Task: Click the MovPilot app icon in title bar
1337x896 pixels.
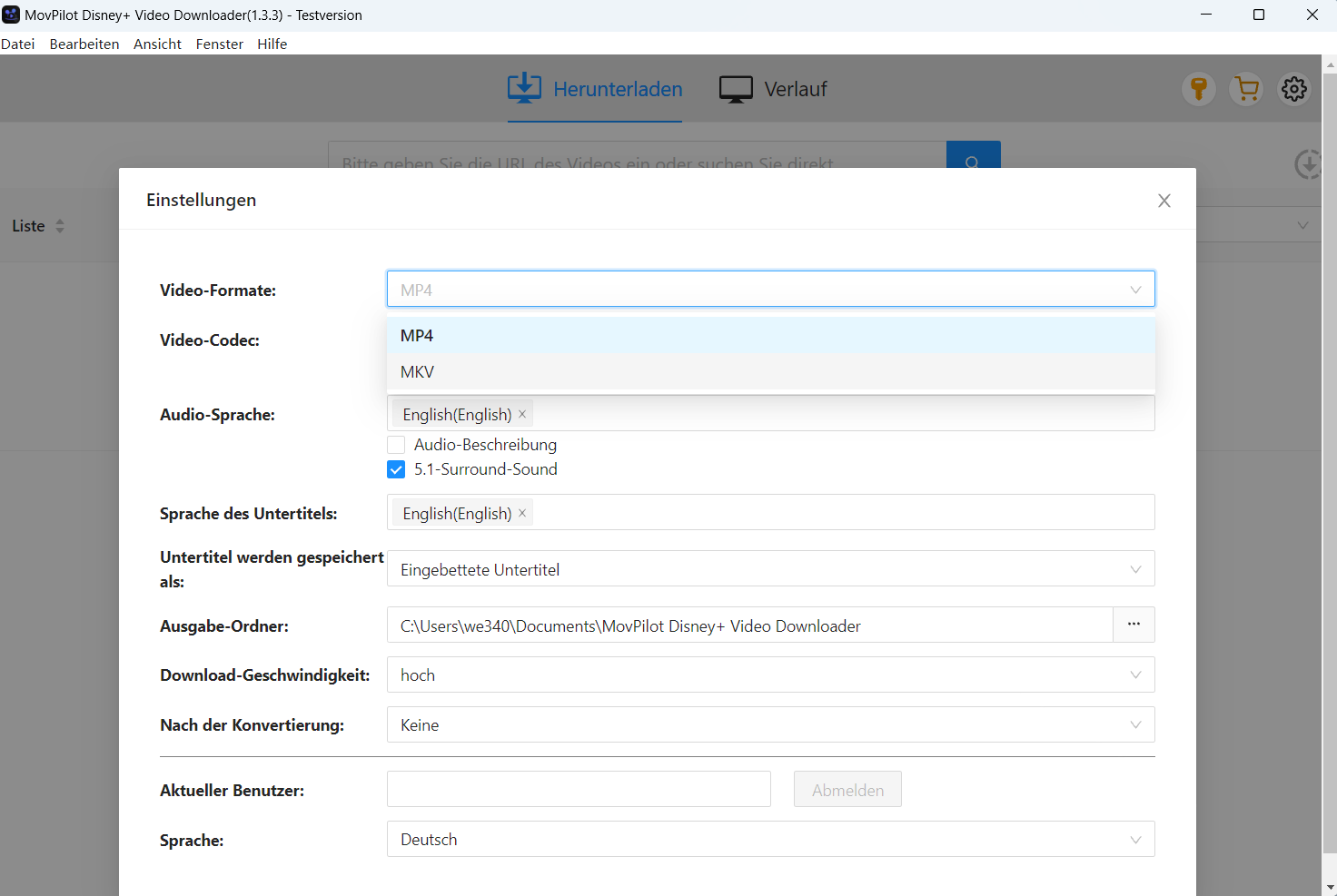Action: 11,15
